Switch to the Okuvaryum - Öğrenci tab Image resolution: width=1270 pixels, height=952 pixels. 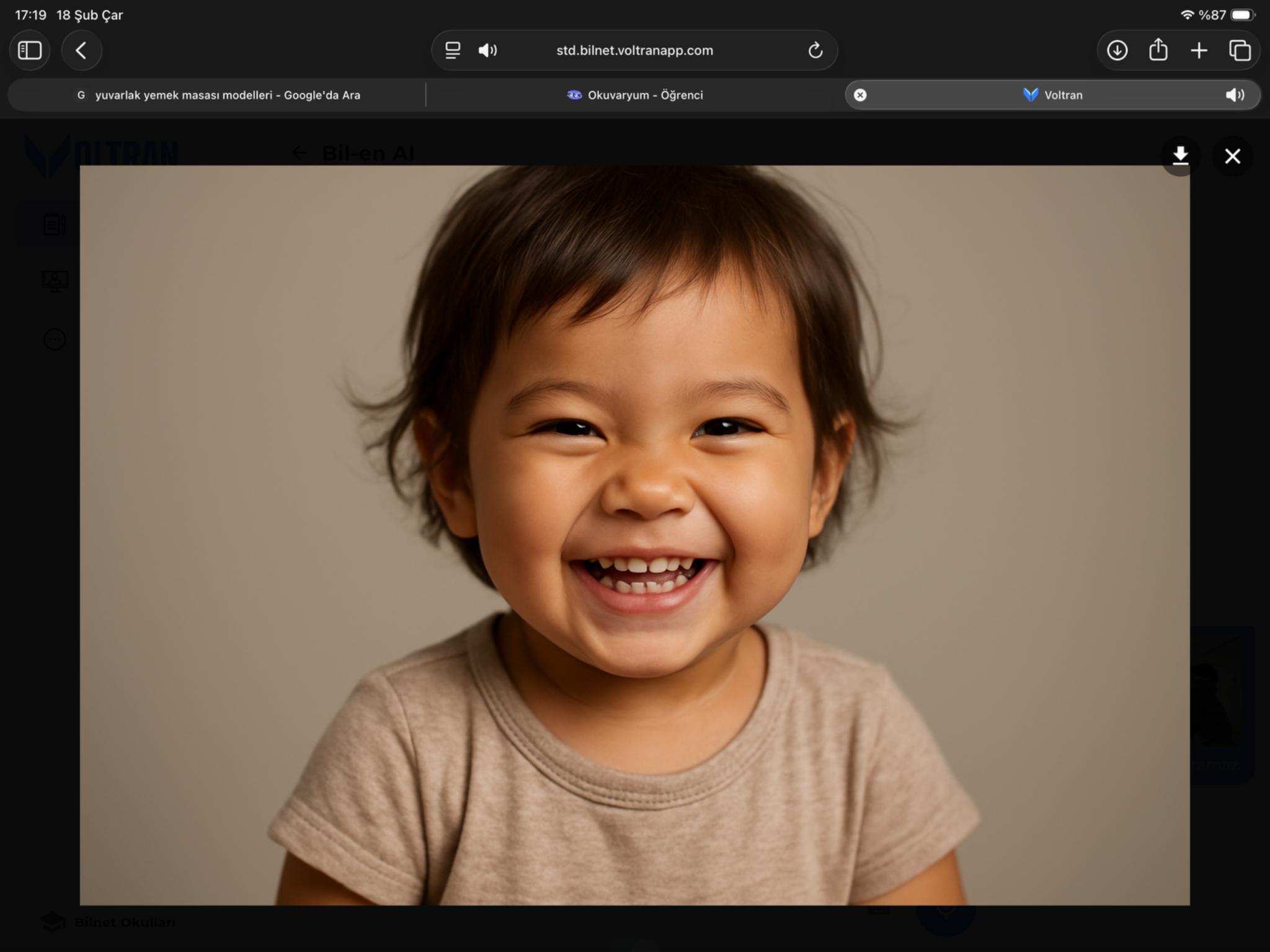coord(635,95)
